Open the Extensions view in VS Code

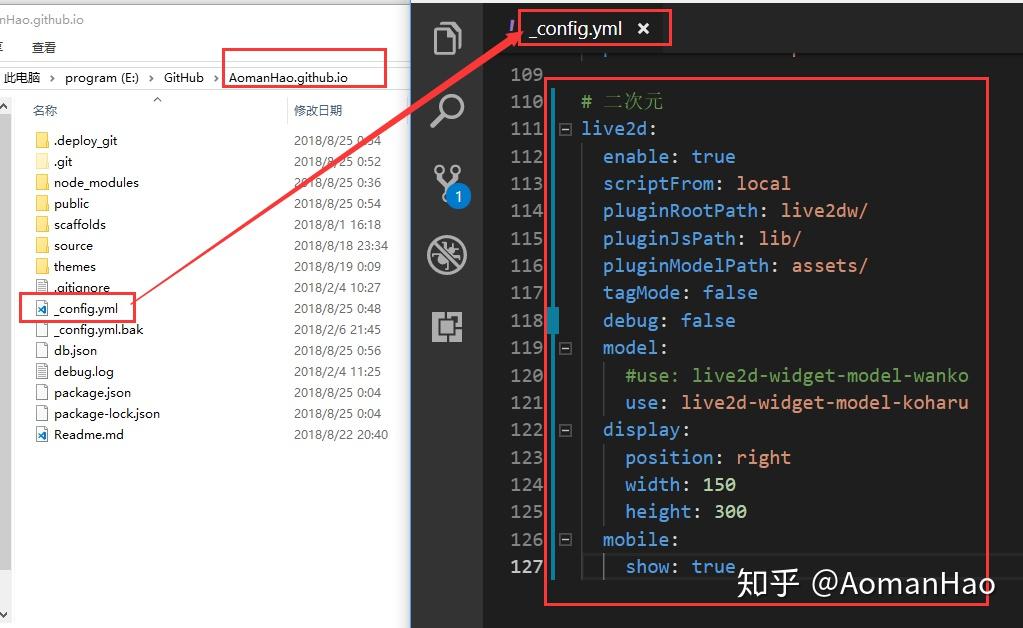coord(446,325)
